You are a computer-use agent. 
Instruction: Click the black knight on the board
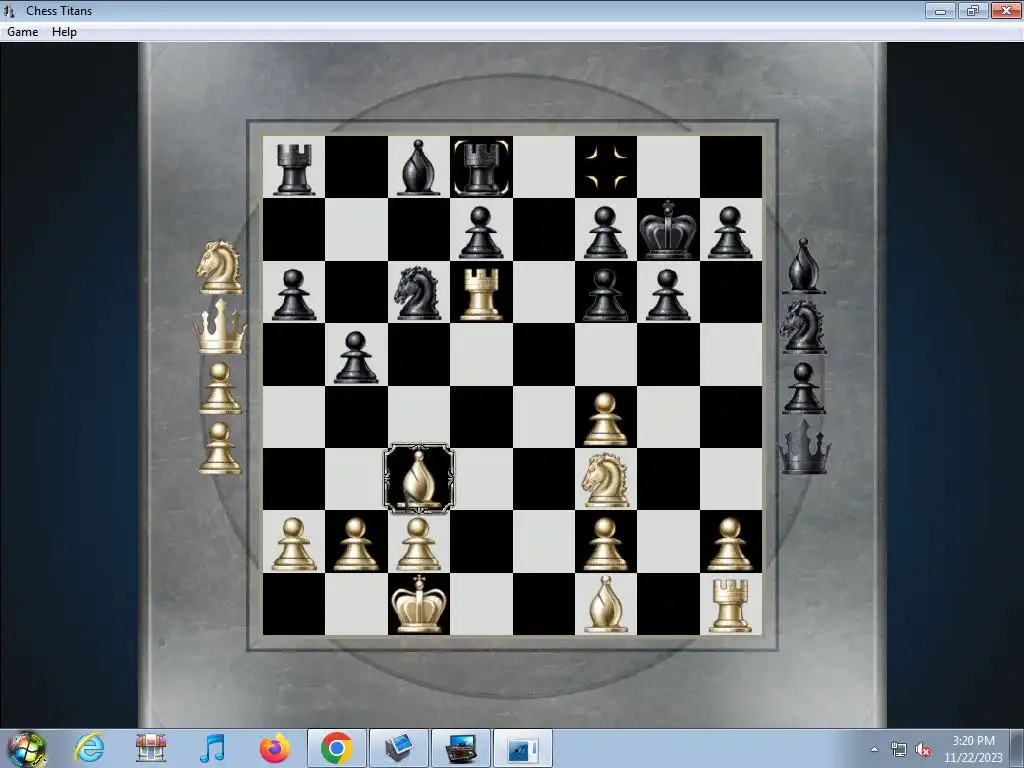[x=417, y=293]
